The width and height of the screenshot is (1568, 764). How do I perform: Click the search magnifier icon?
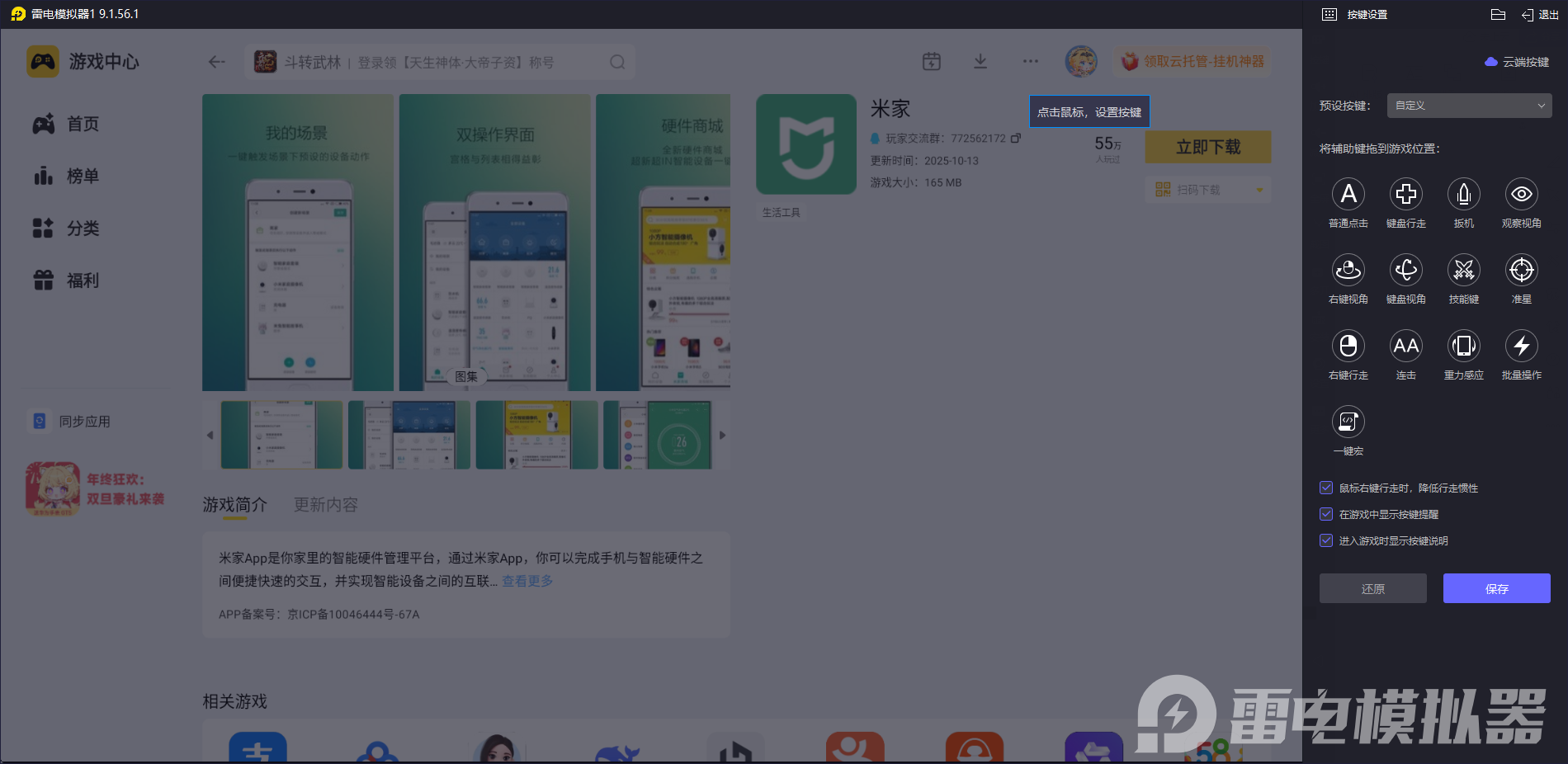click(617, 62)
